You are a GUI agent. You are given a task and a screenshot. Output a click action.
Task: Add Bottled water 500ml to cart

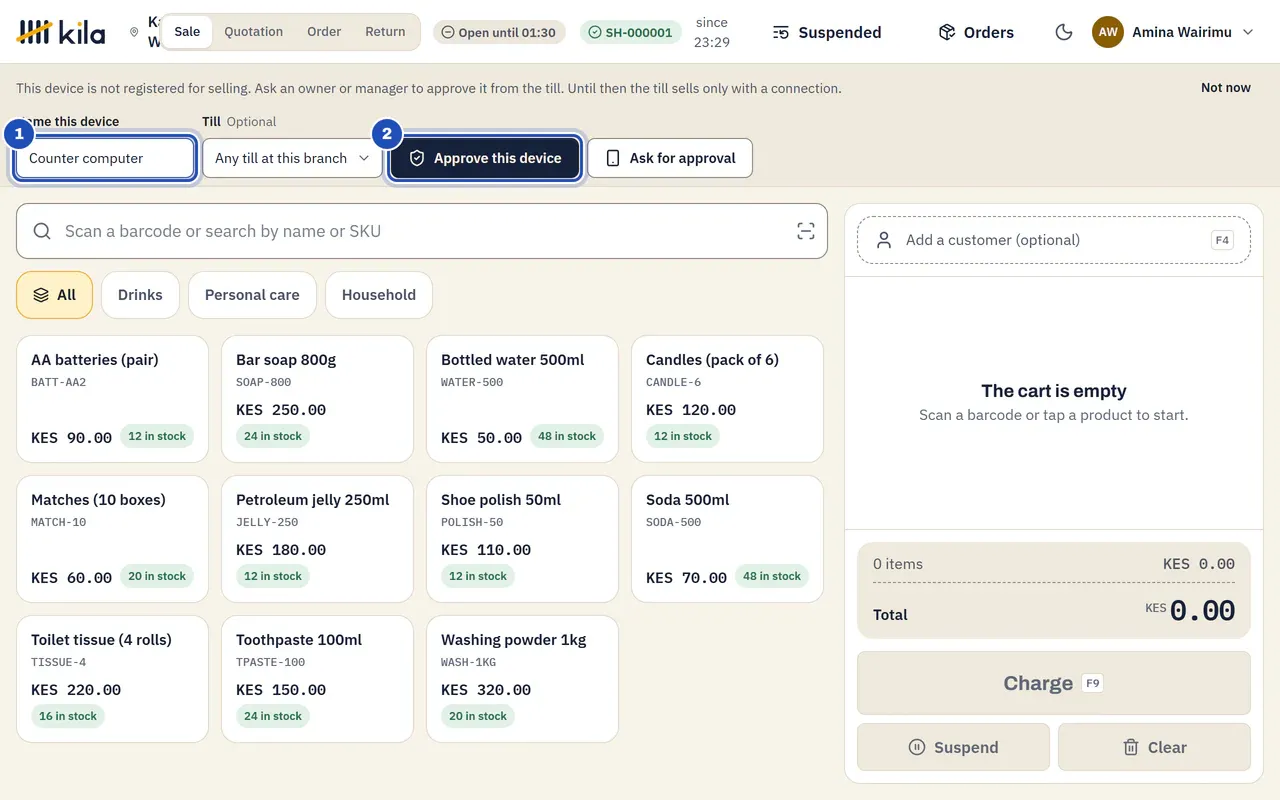pos(523,399)
